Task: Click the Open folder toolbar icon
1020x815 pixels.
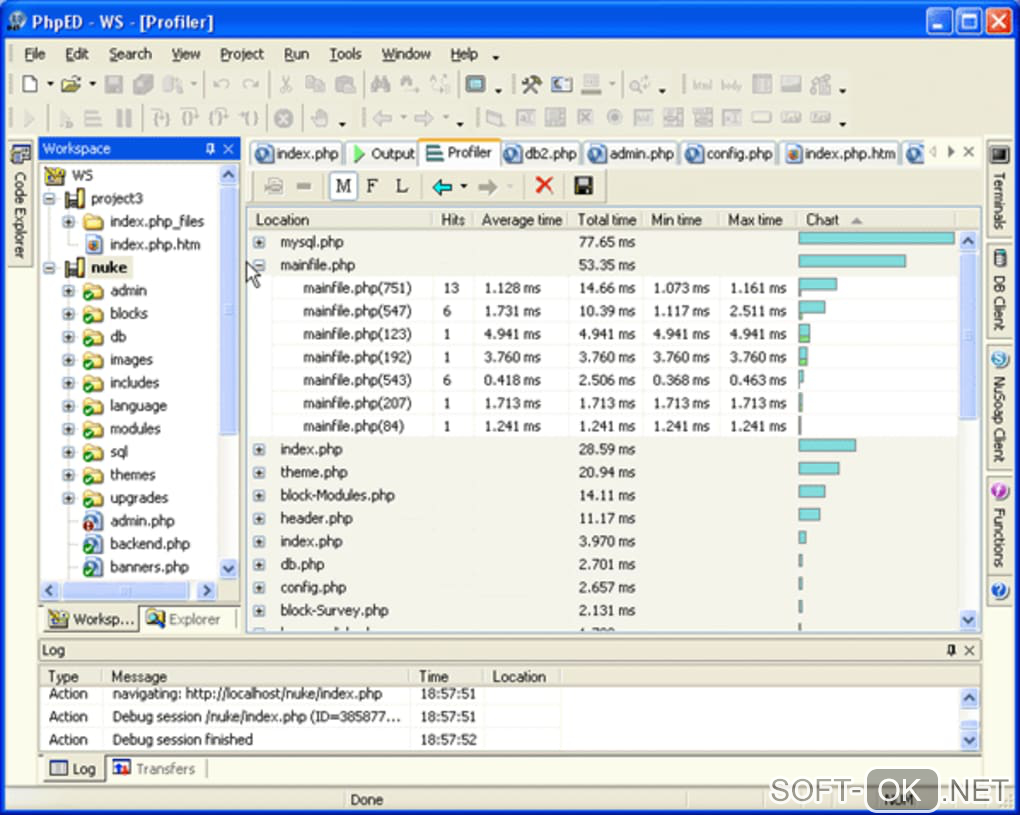Action: point(70,85)
